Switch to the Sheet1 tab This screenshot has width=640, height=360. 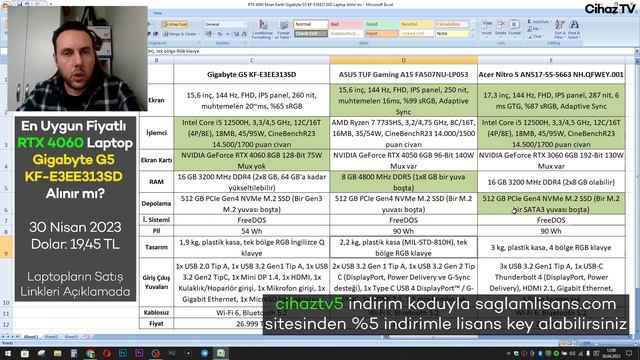(x=31, y=337)
